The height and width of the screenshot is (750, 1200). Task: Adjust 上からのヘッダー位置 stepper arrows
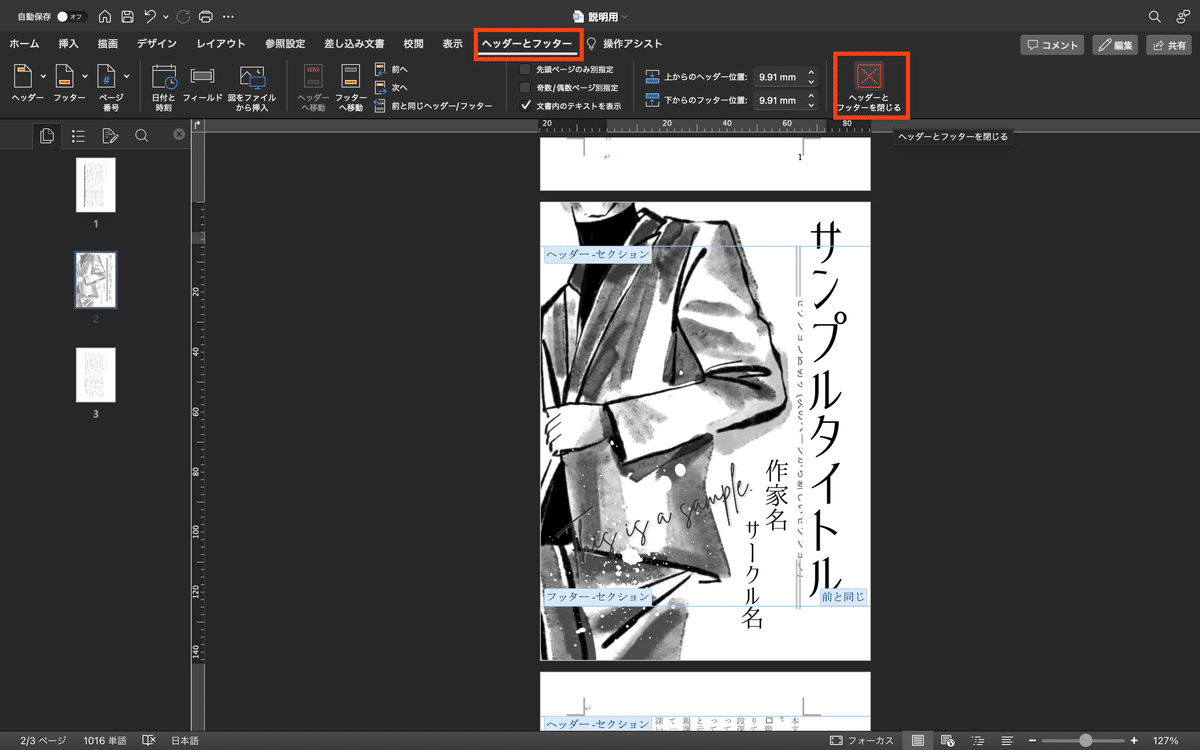(x=811, y=76)
